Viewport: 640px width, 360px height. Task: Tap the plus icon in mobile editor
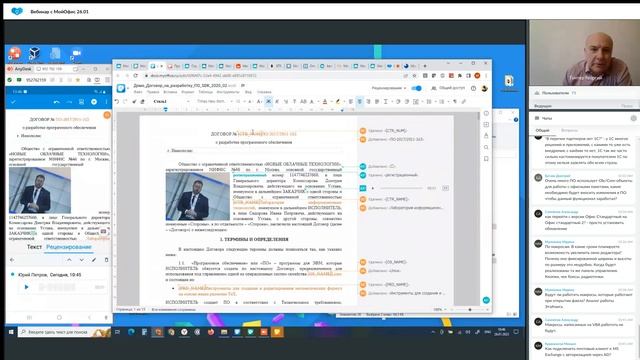coord(94,102)
